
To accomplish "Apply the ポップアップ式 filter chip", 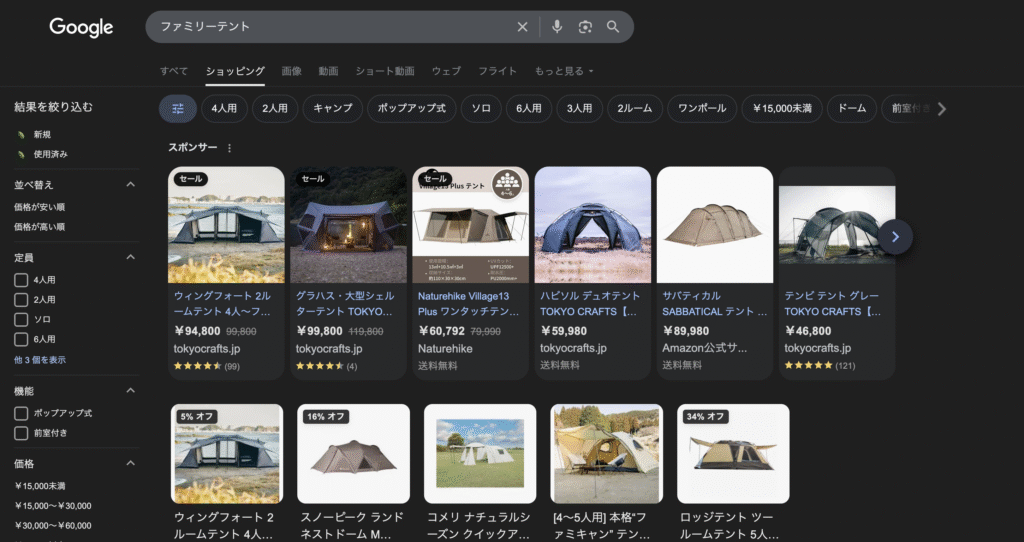I will point(411,109).
